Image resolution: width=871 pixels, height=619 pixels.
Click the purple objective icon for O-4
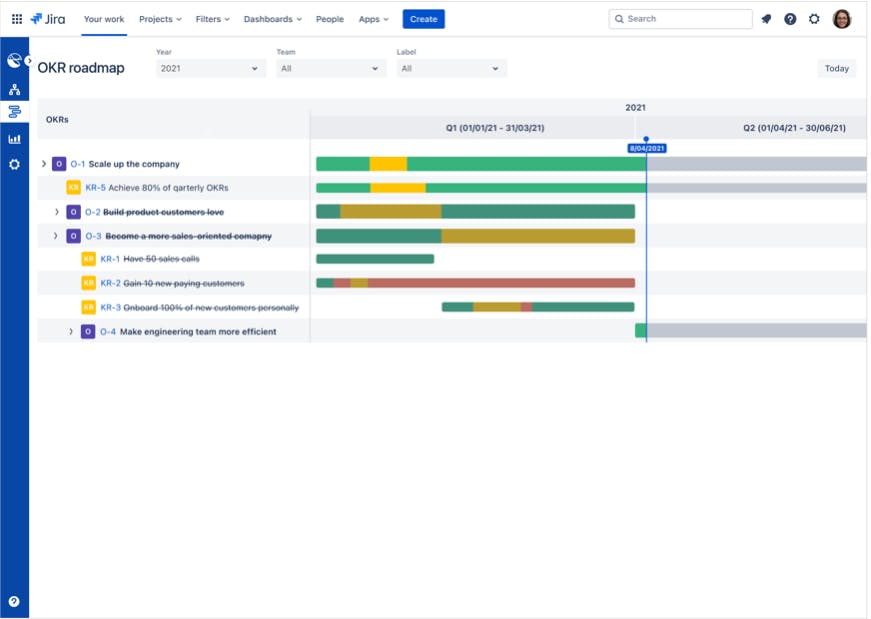click(x=88, y=332)
